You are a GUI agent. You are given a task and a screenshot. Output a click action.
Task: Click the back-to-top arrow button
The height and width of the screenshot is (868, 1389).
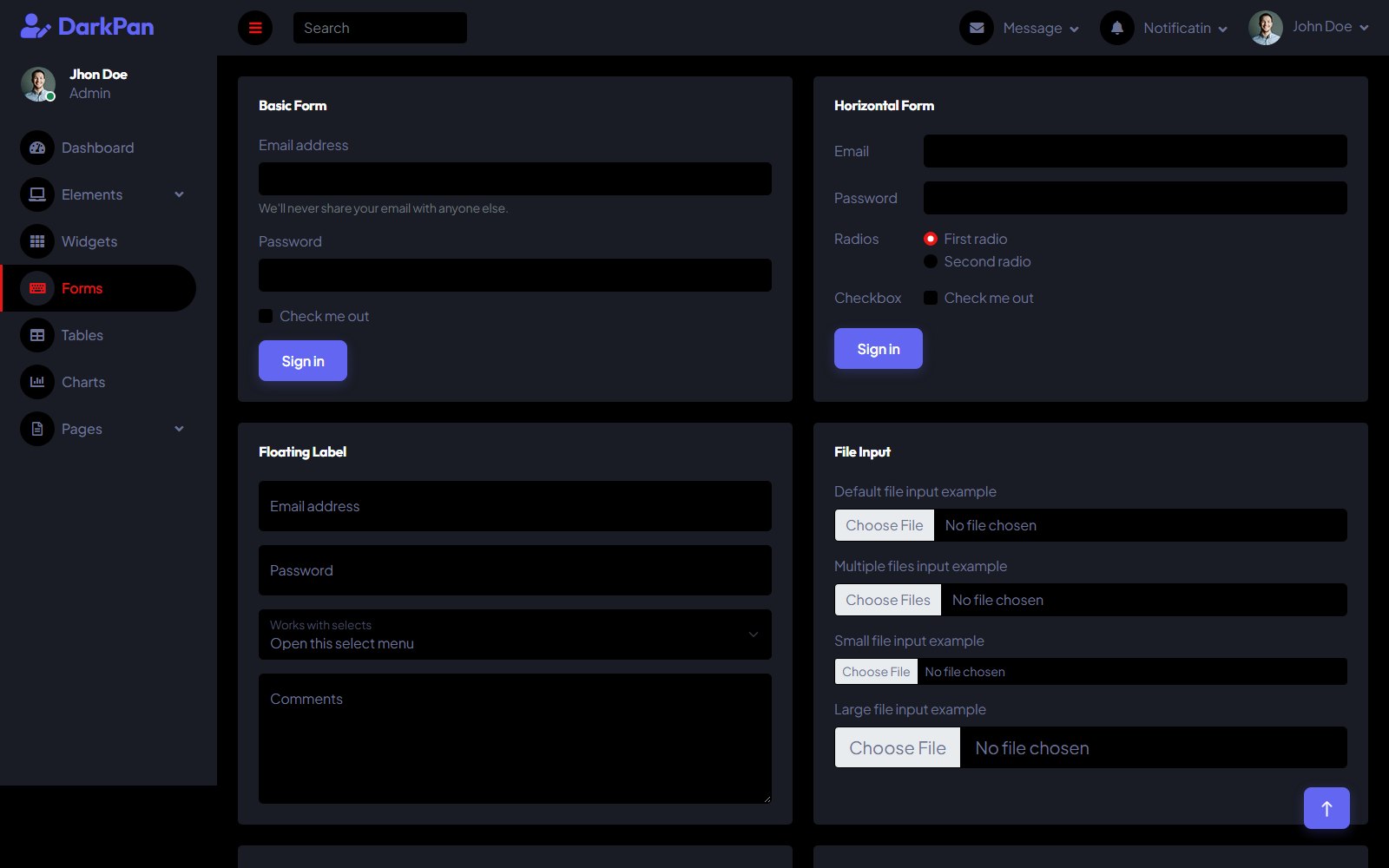pyautogui.click(x=1326, y=808)
